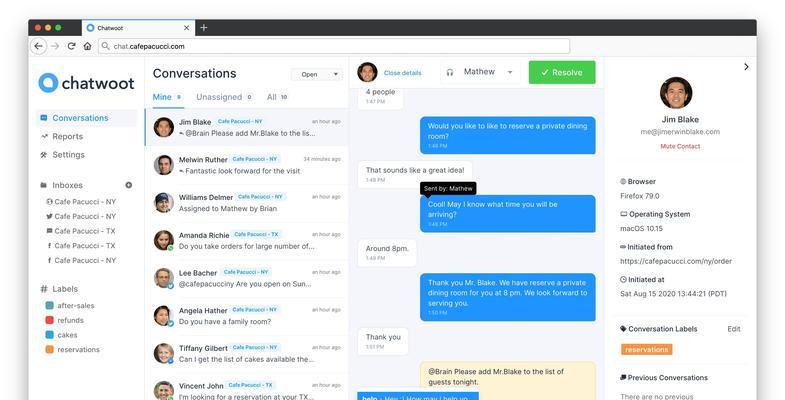Click the Labels hash icon
The height and width of the screenshot is (400, 785).
(x=44, y=289)
